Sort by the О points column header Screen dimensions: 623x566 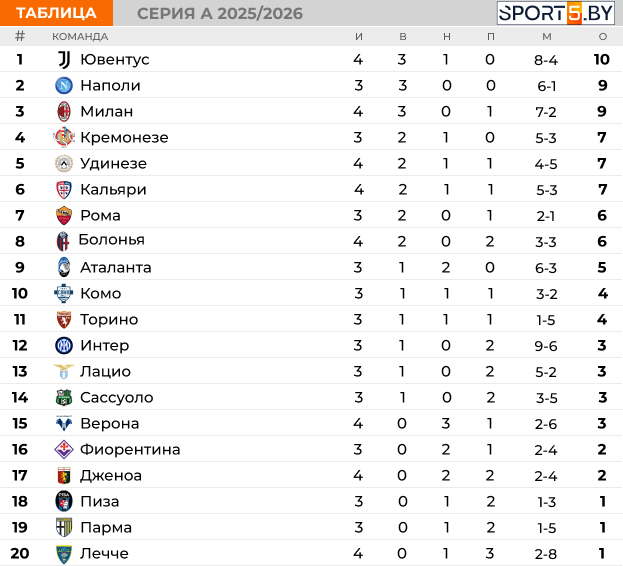(x=603, y=37)
